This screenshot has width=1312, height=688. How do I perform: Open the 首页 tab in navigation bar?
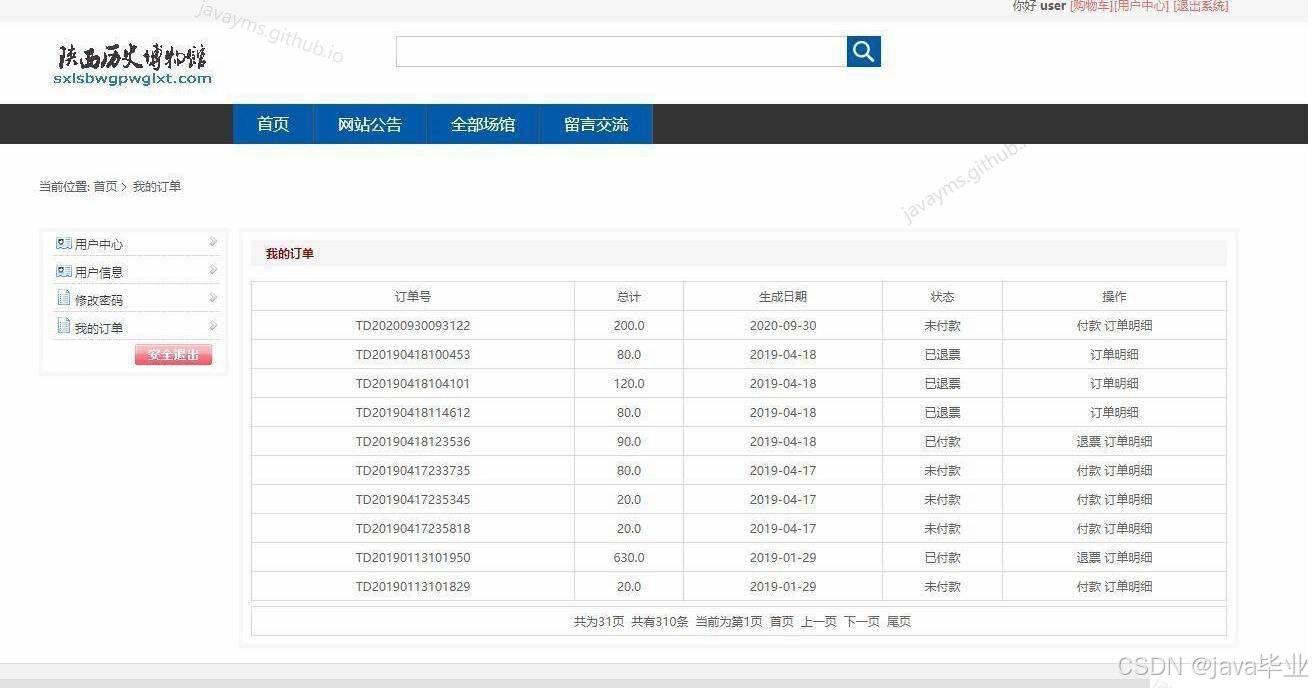273,124
